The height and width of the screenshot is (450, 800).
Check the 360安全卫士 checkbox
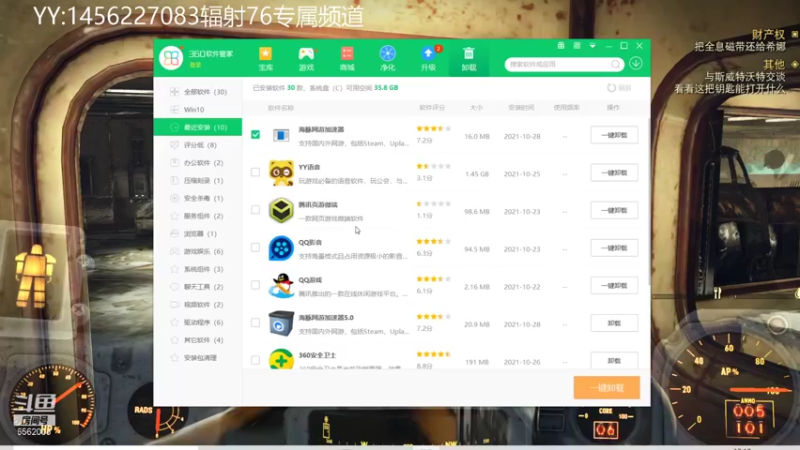click(256, 360)
